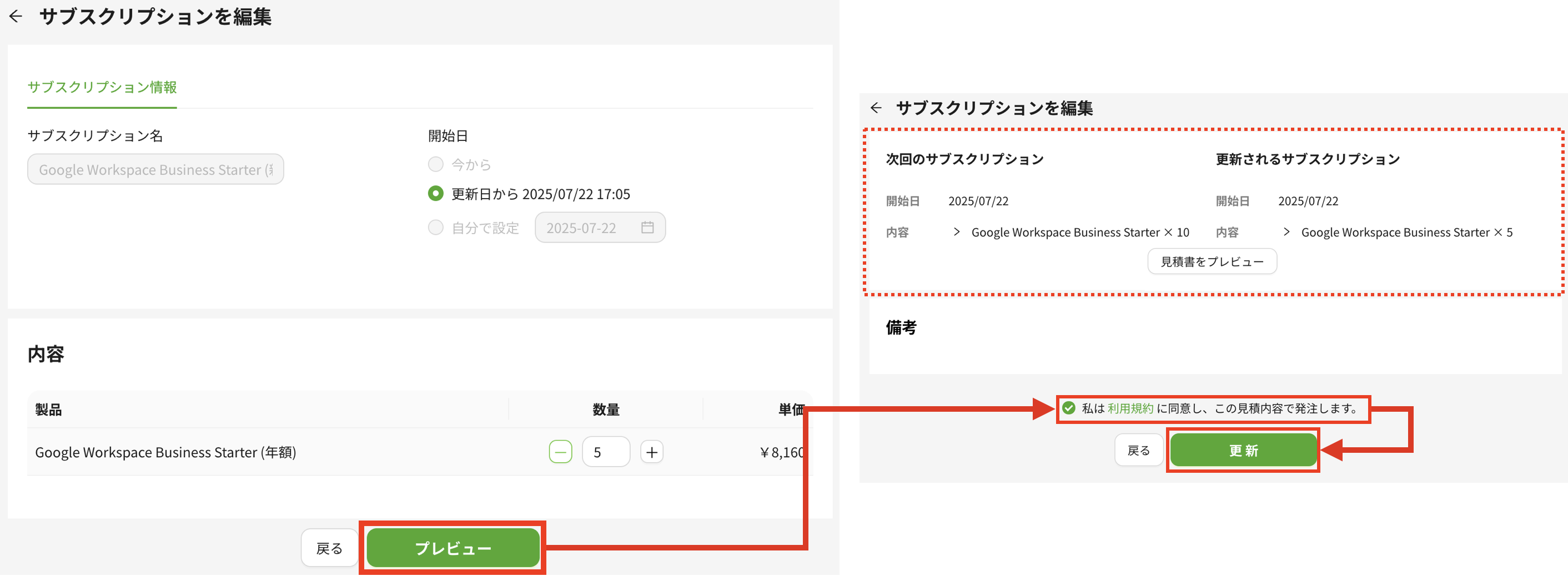Click 戻る button beside 更新
This screenshot has width=1568, height=576.
click(x=1138, y=450)
